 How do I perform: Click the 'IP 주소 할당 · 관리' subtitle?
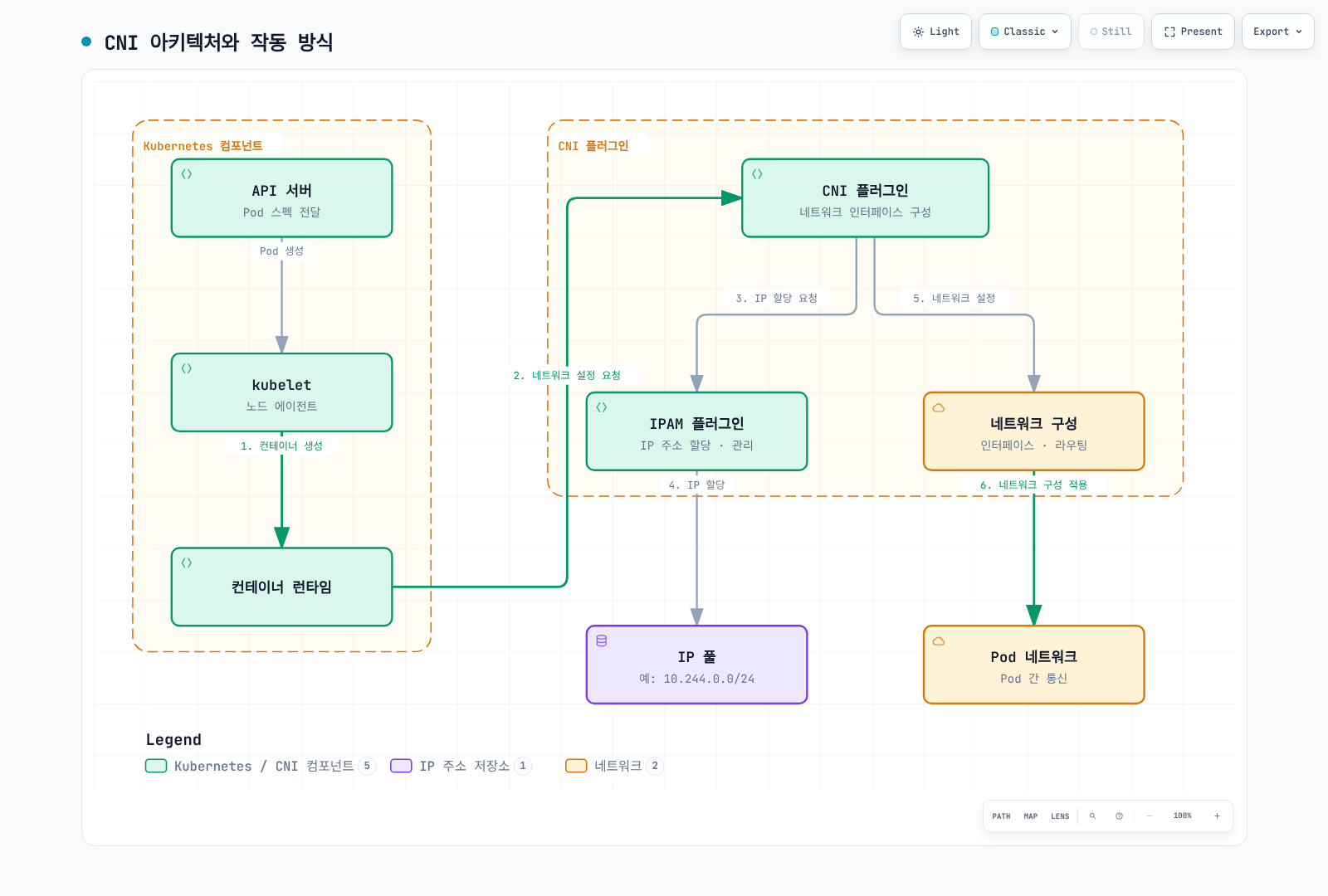(x=696, y=446)
